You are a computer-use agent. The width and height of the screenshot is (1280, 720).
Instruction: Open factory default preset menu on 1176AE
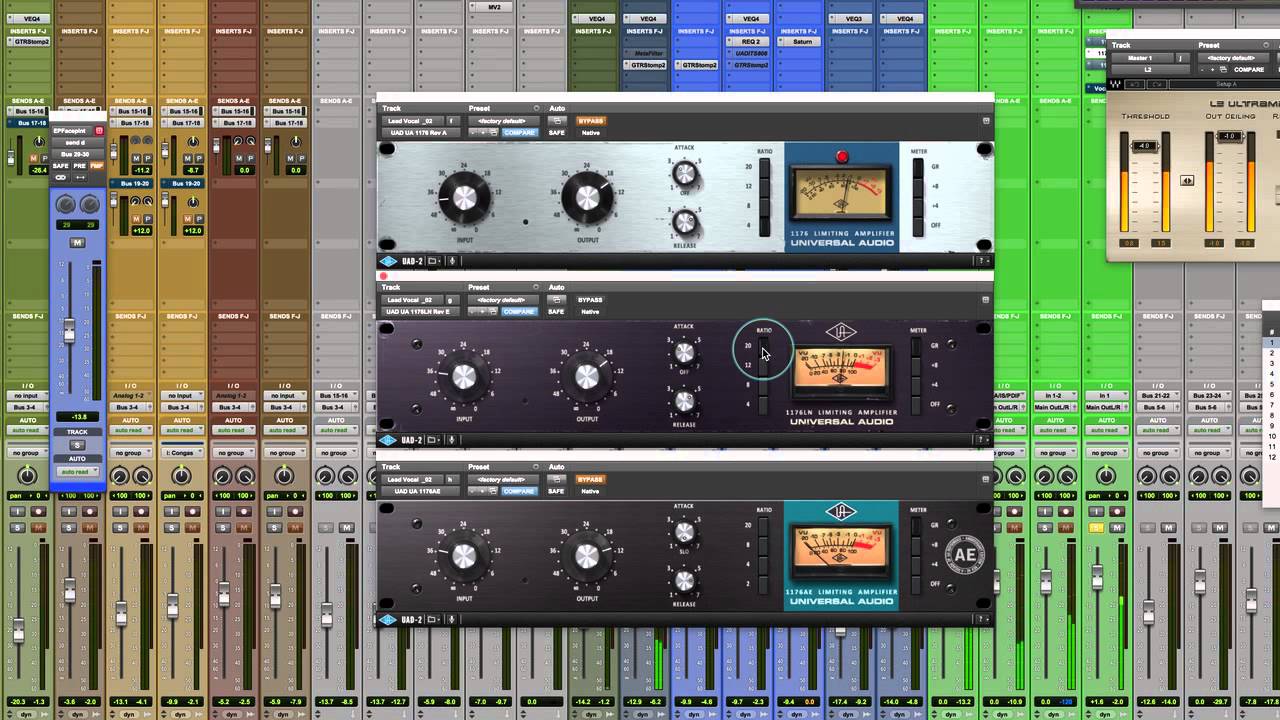(x=502, y=479)
